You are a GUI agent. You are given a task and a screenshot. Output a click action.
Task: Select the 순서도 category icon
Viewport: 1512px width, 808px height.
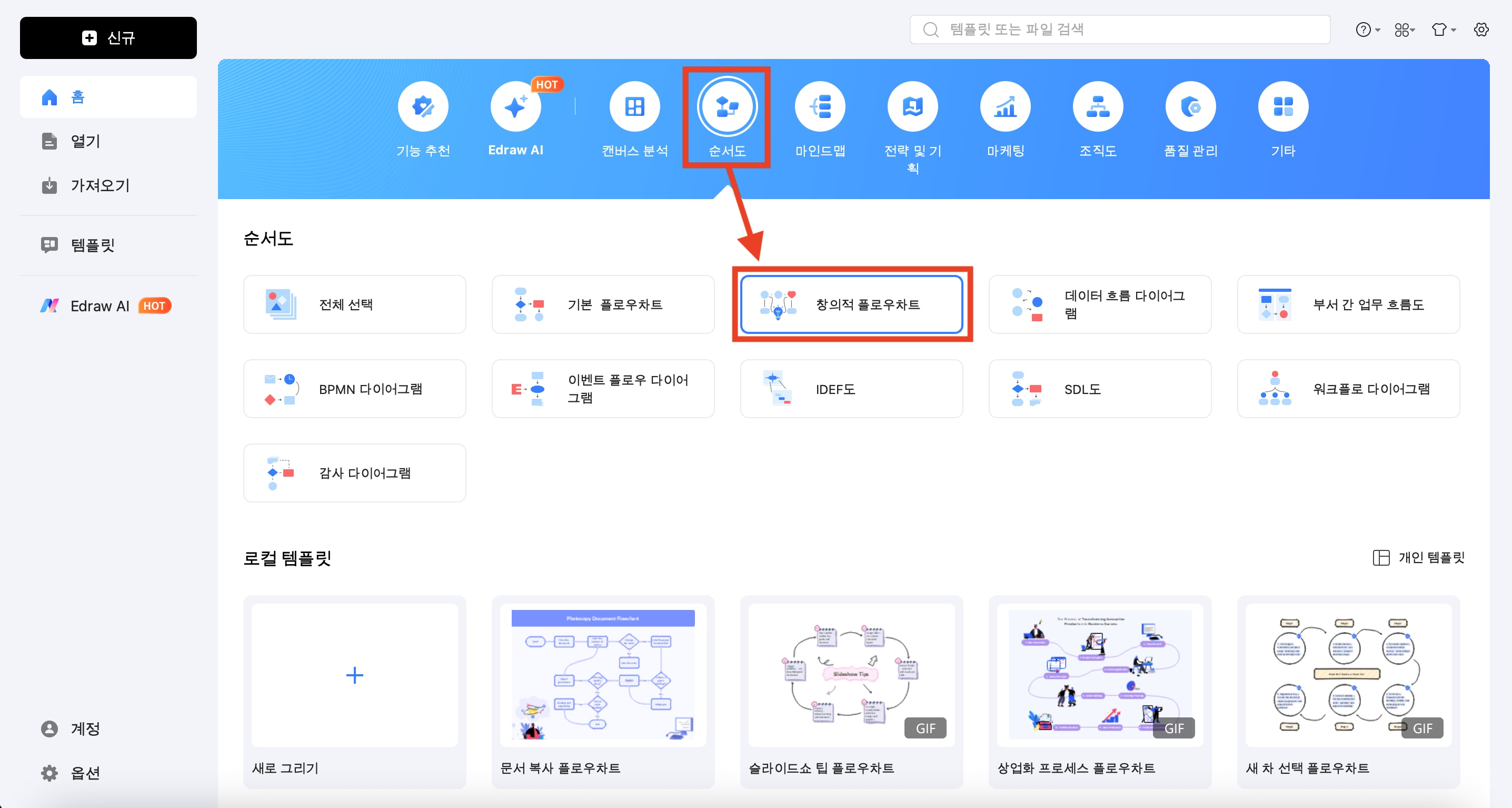pos(727,106)
